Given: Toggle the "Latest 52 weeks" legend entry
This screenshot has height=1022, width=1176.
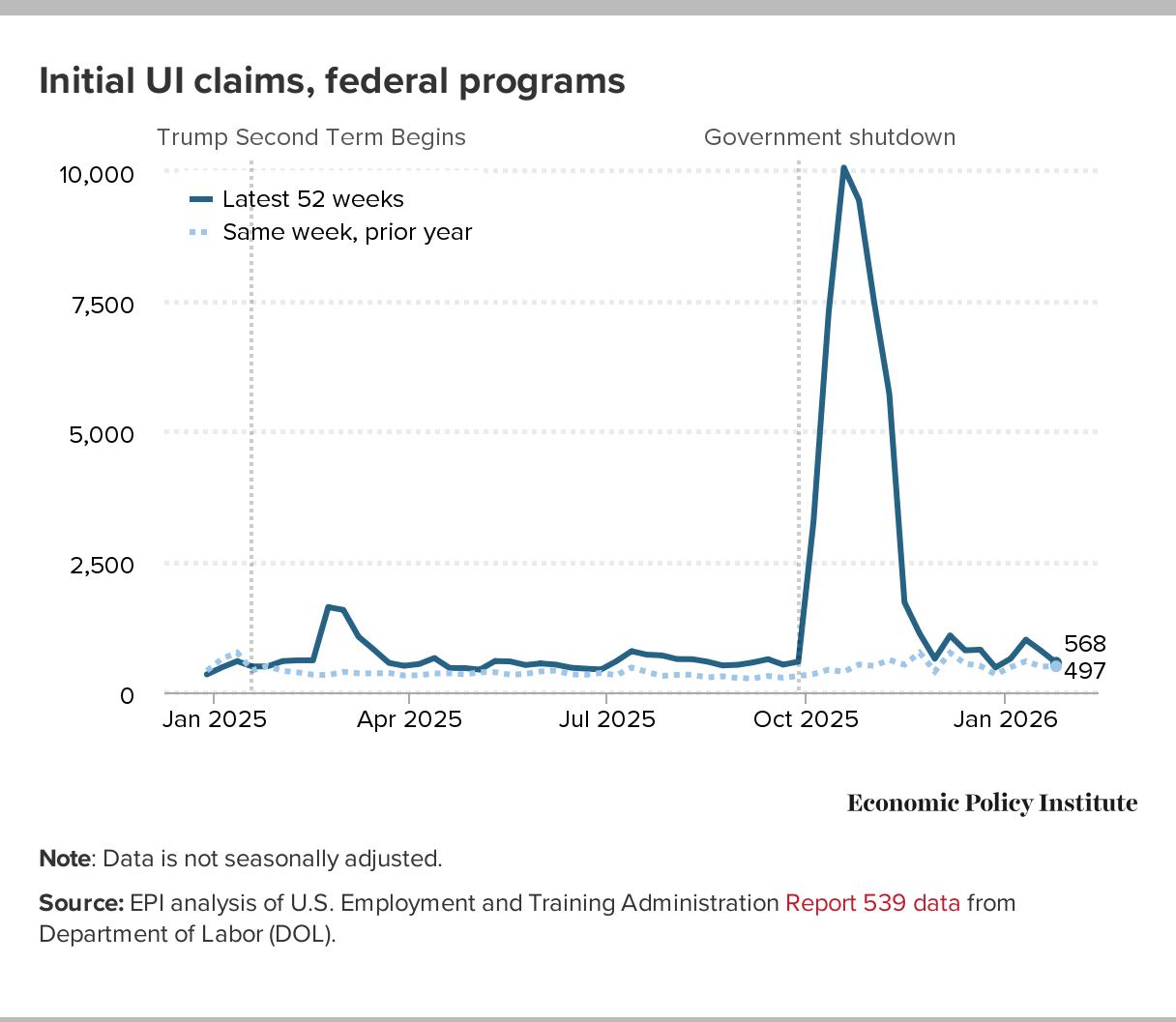Looking at the screenshot, I should (312, 199).
